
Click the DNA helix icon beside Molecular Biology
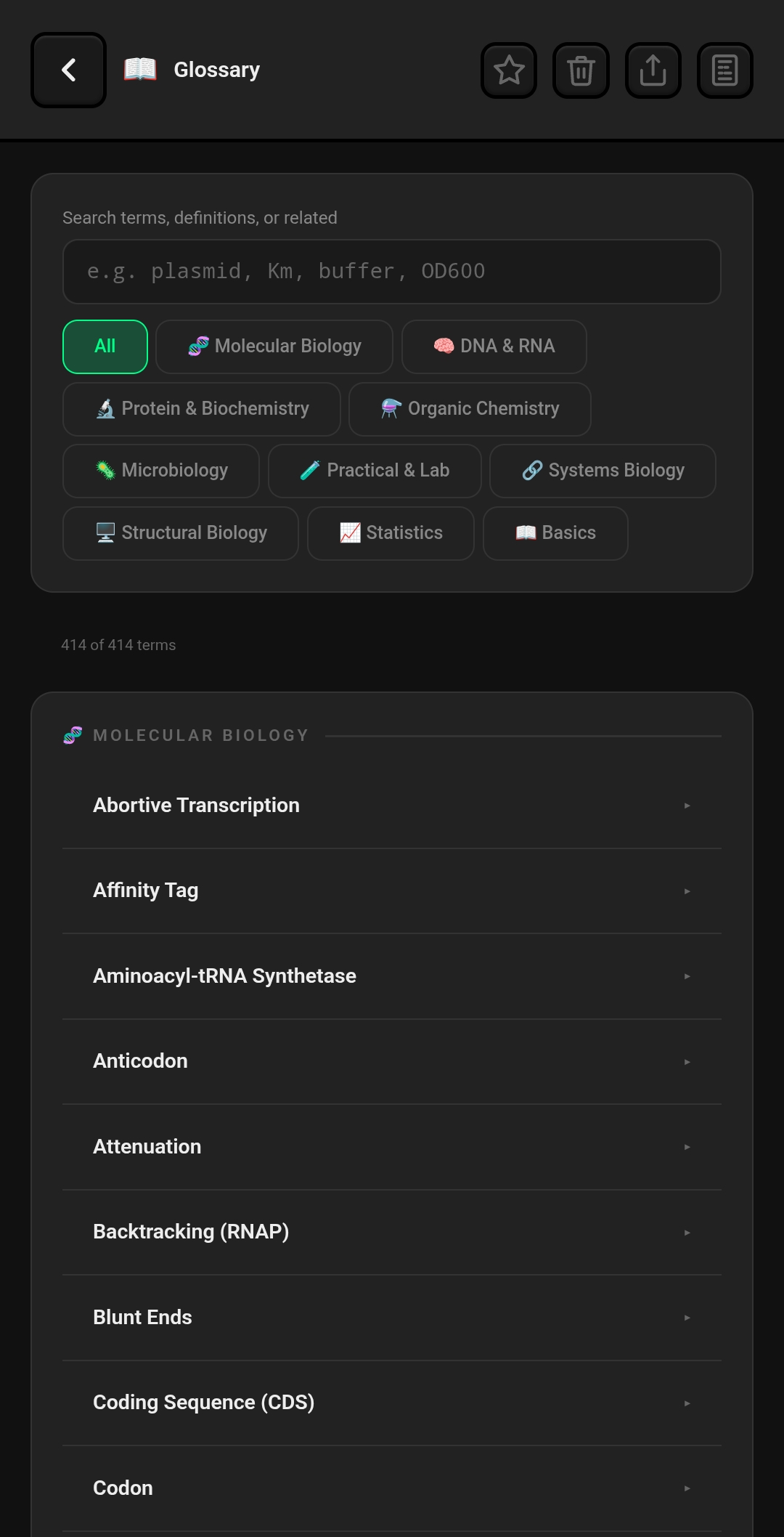(197, 346)
